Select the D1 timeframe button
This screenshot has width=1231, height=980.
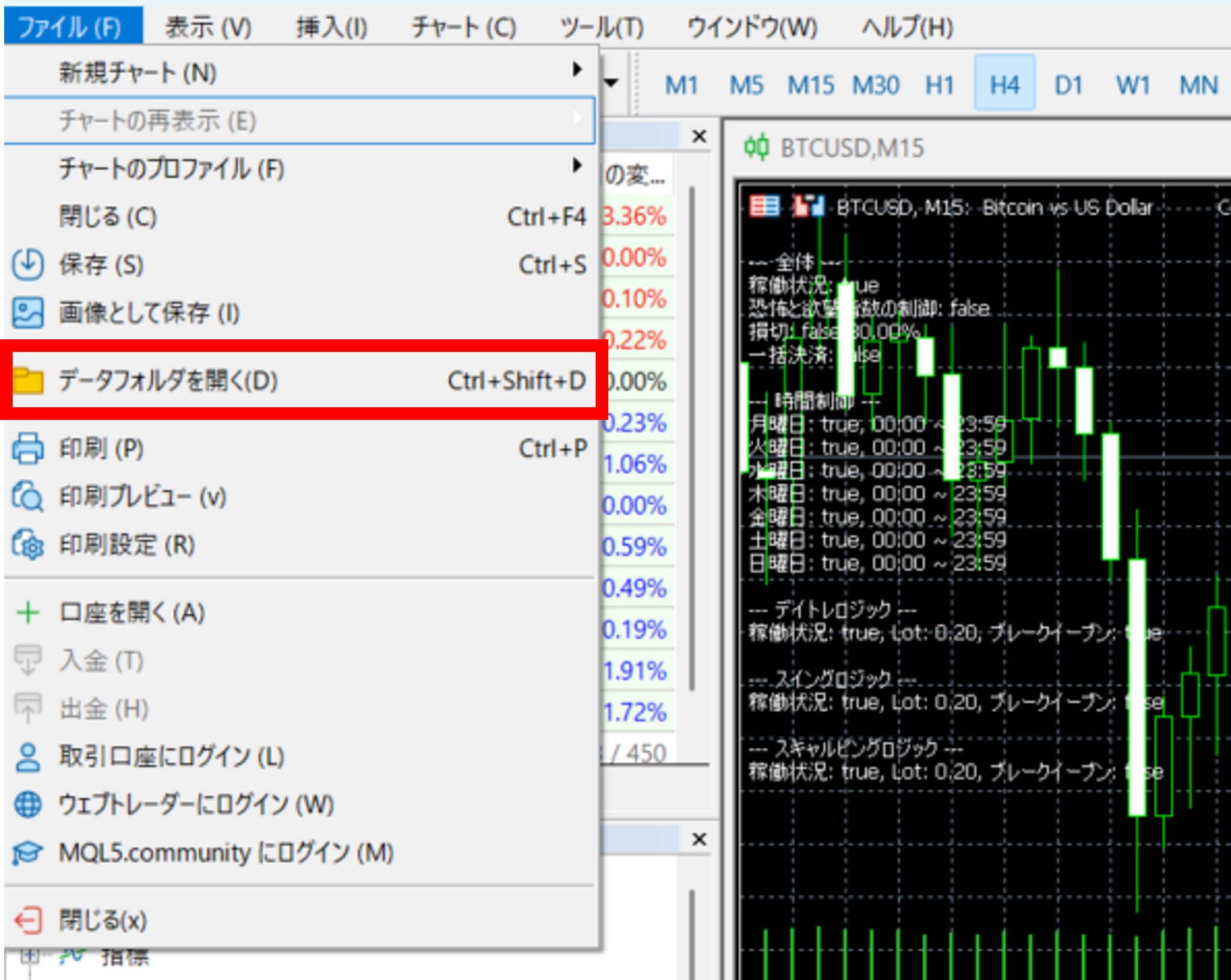(x=1069, y=84)
